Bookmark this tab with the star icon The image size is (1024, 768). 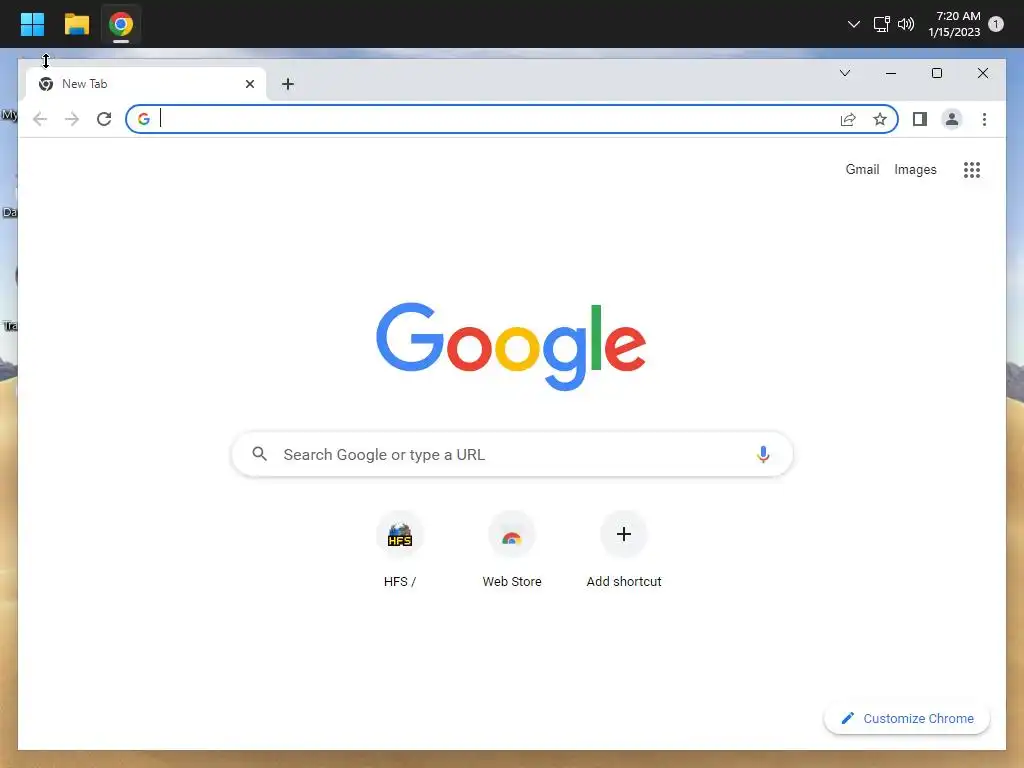pos(880,119)
